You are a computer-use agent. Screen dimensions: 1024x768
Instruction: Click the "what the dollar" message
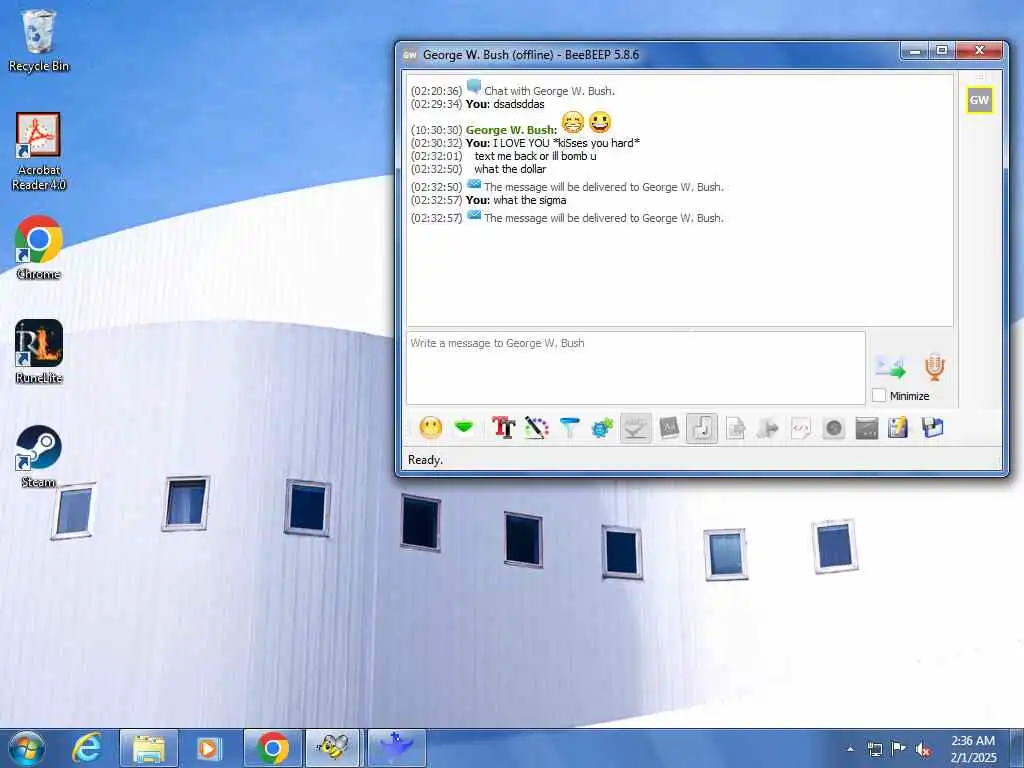[510, 169]
